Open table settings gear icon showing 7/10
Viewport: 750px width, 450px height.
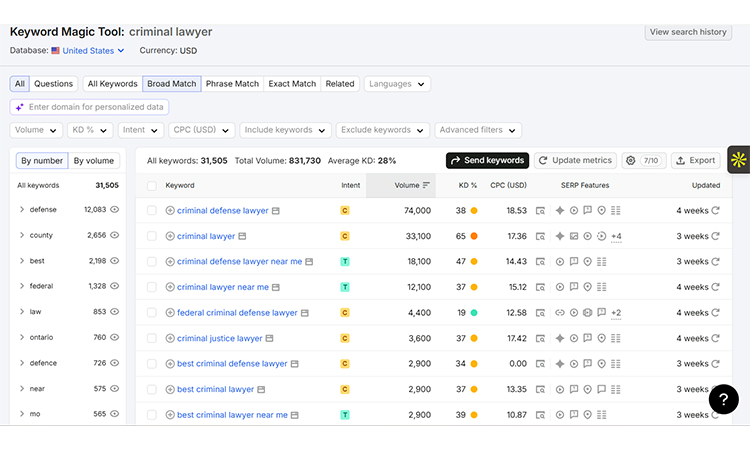click(644, 161)
